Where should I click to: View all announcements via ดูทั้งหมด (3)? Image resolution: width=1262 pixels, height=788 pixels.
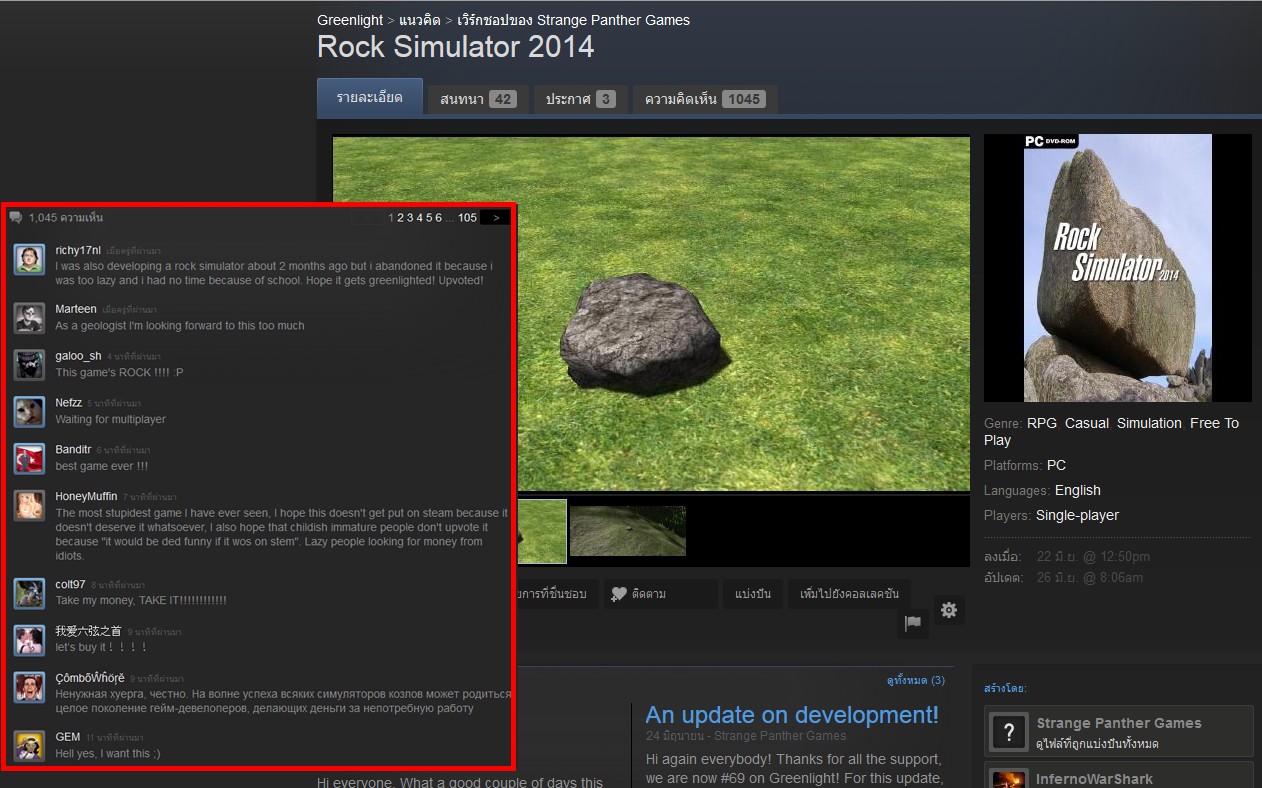pos(915,680)
